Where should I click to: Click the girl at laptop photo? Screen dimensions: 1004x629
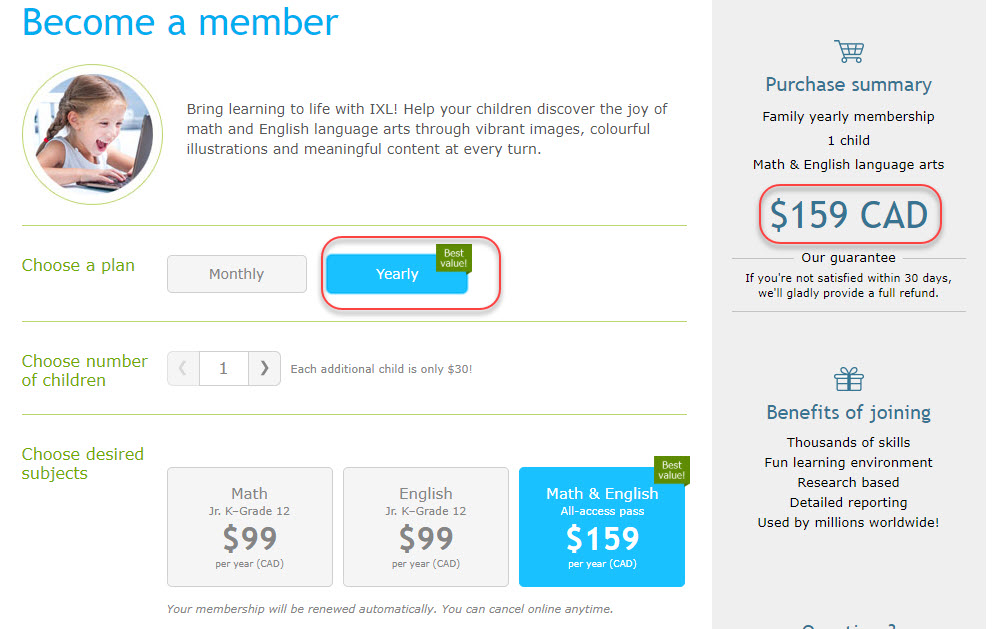[92, 134]
